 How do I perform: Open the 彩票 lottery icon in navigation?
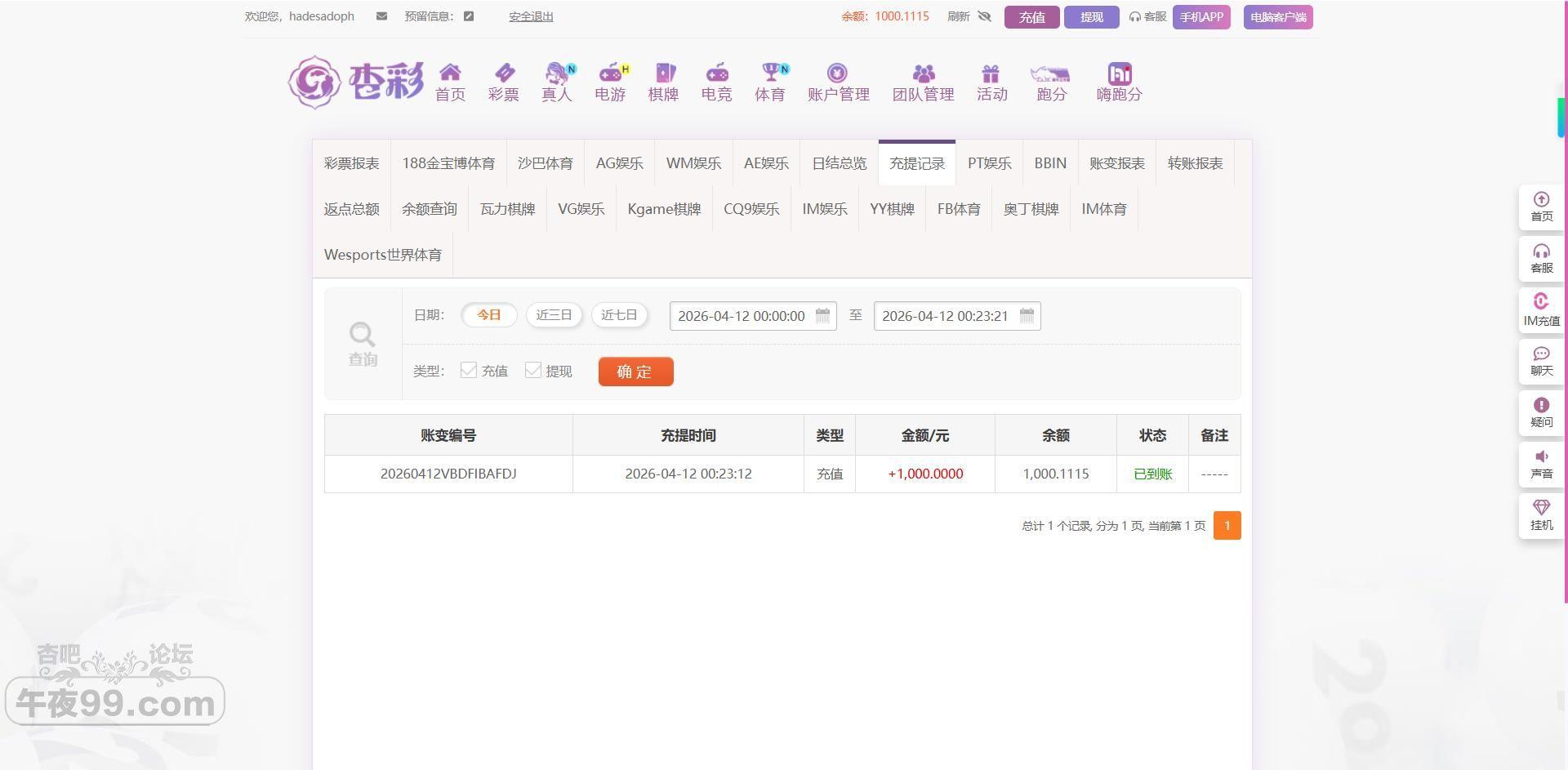click(504, 73)
